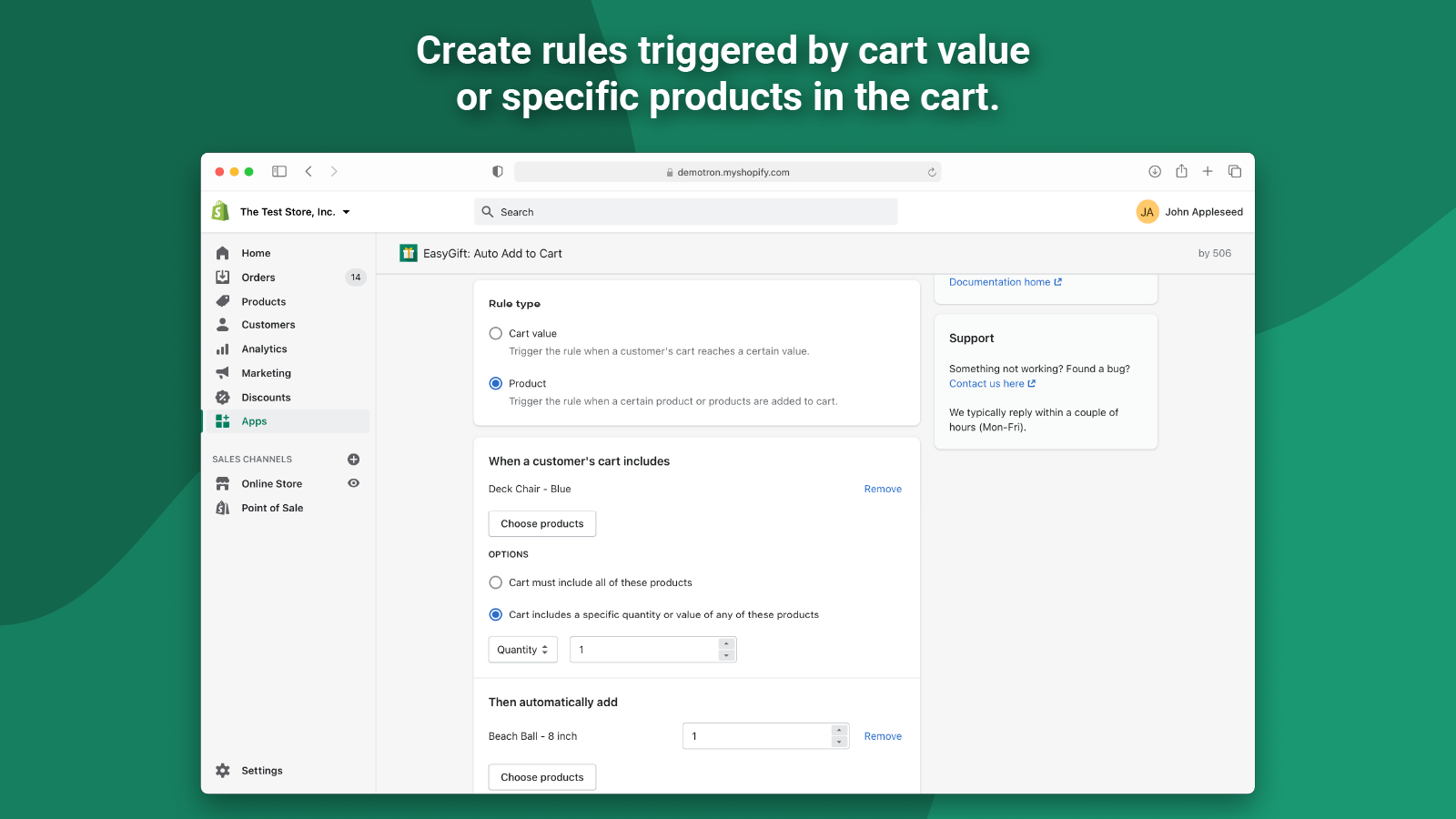Reload the page with the refresh icon
The height and width of the screenshot is (819, 1456).
(932, 172)
